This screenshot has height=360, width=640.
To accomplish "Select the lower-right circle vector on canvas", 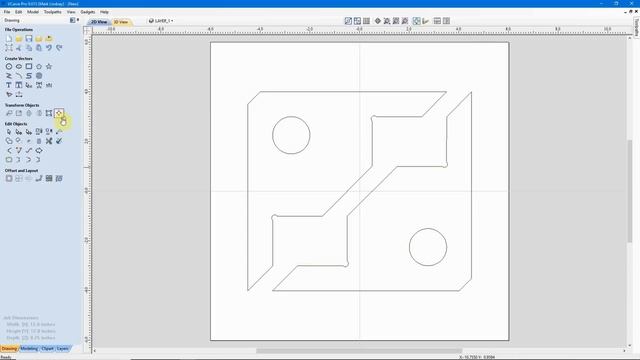I will coord(428,247).
